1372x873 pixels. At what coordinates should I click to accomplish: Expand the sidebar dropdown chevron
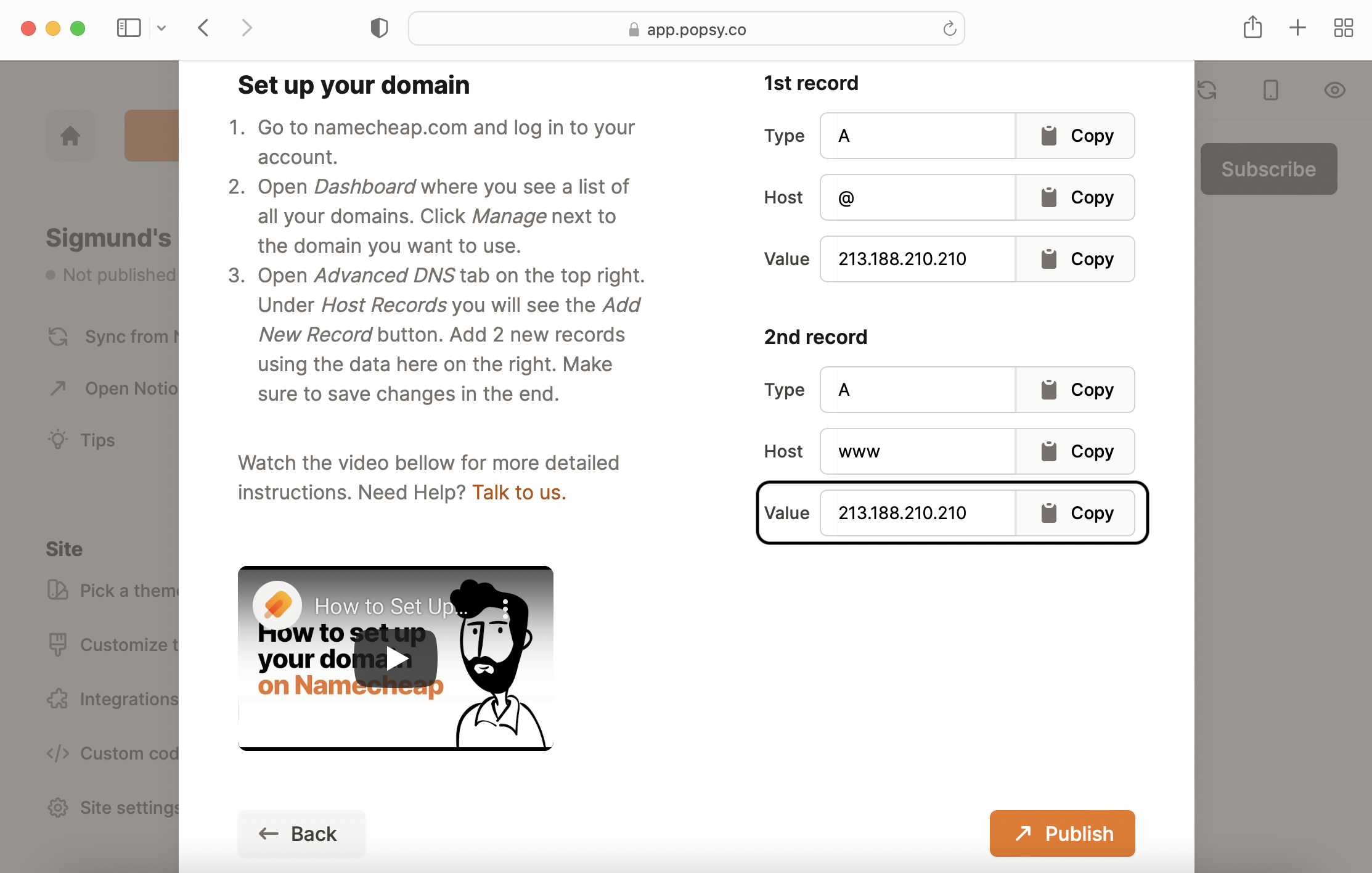point(161,28)
